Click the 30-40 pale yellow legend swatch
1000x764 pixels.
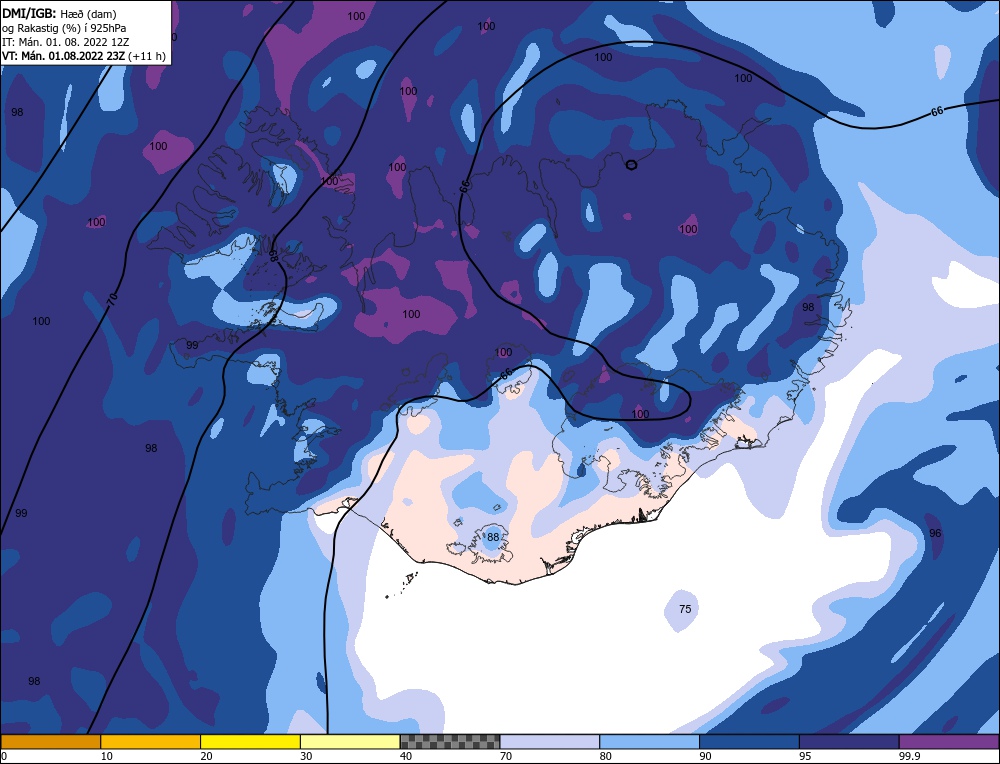click(x=350, y=742)
